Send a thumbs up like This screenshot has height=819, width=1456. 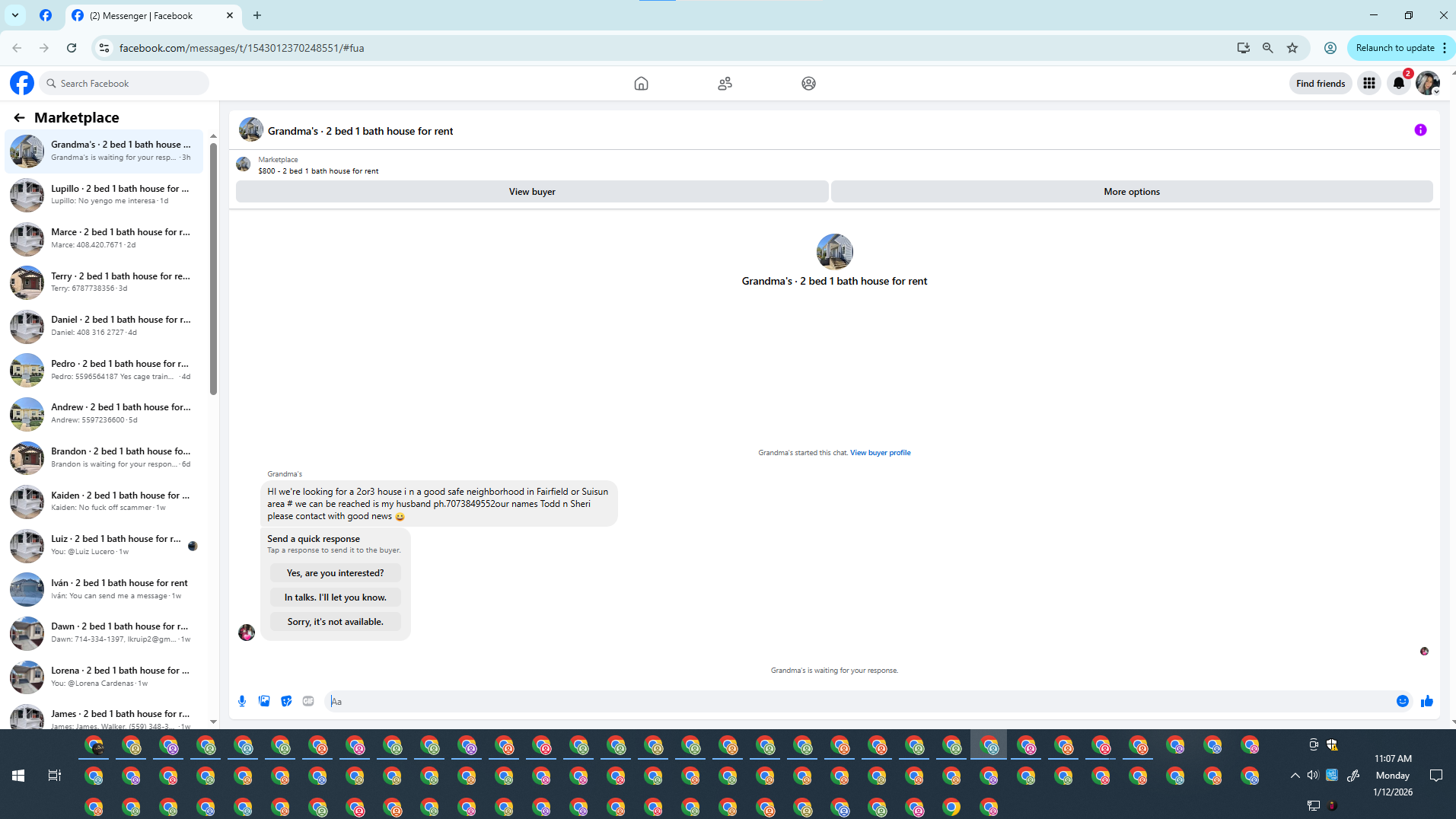[1427, 701]
